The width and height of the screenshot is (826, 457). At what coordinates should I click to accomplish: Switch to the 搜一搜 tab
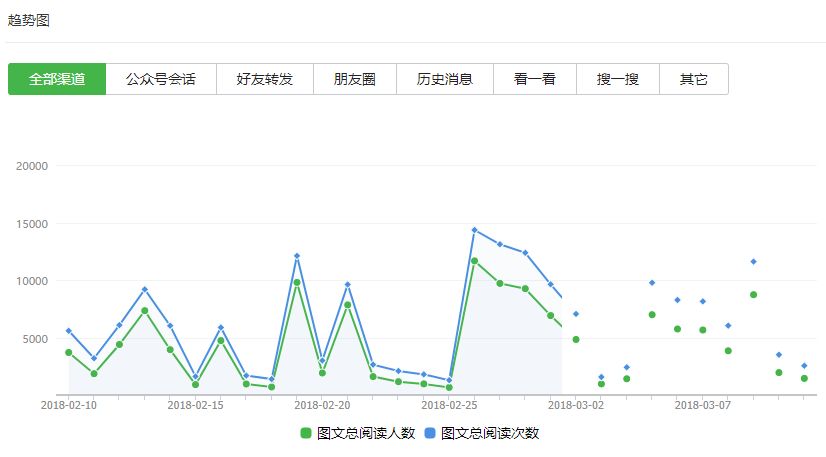coord(618,79)
